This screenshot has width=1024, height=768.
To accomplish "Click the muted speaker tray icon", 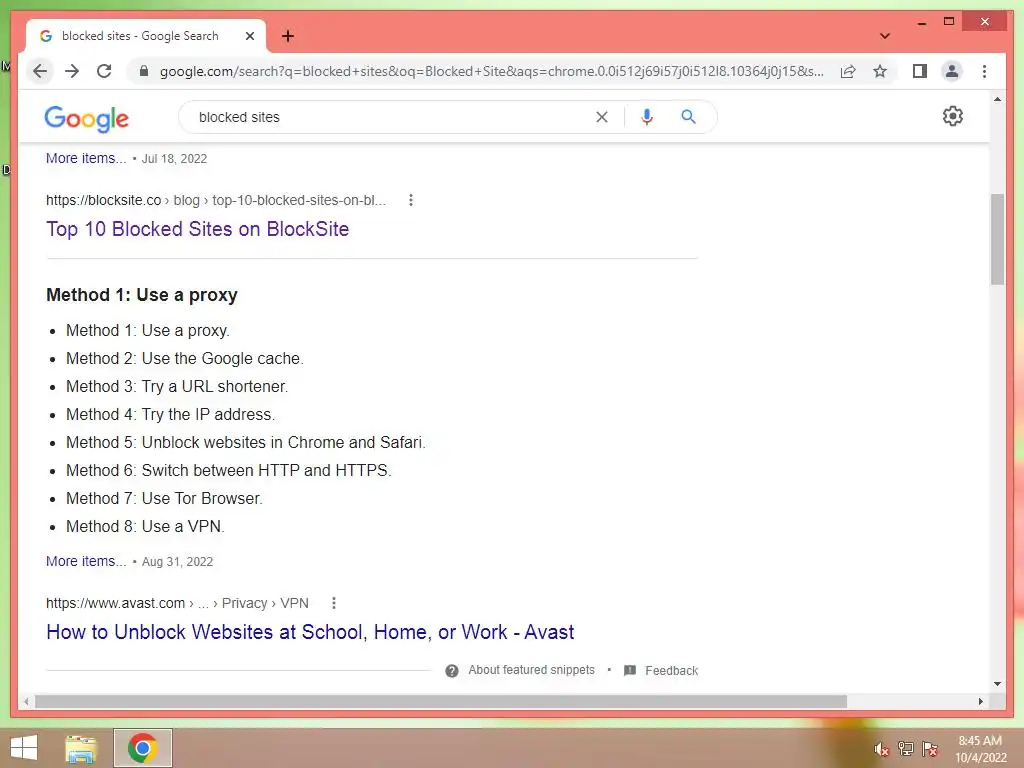I will tap(882, 749).
